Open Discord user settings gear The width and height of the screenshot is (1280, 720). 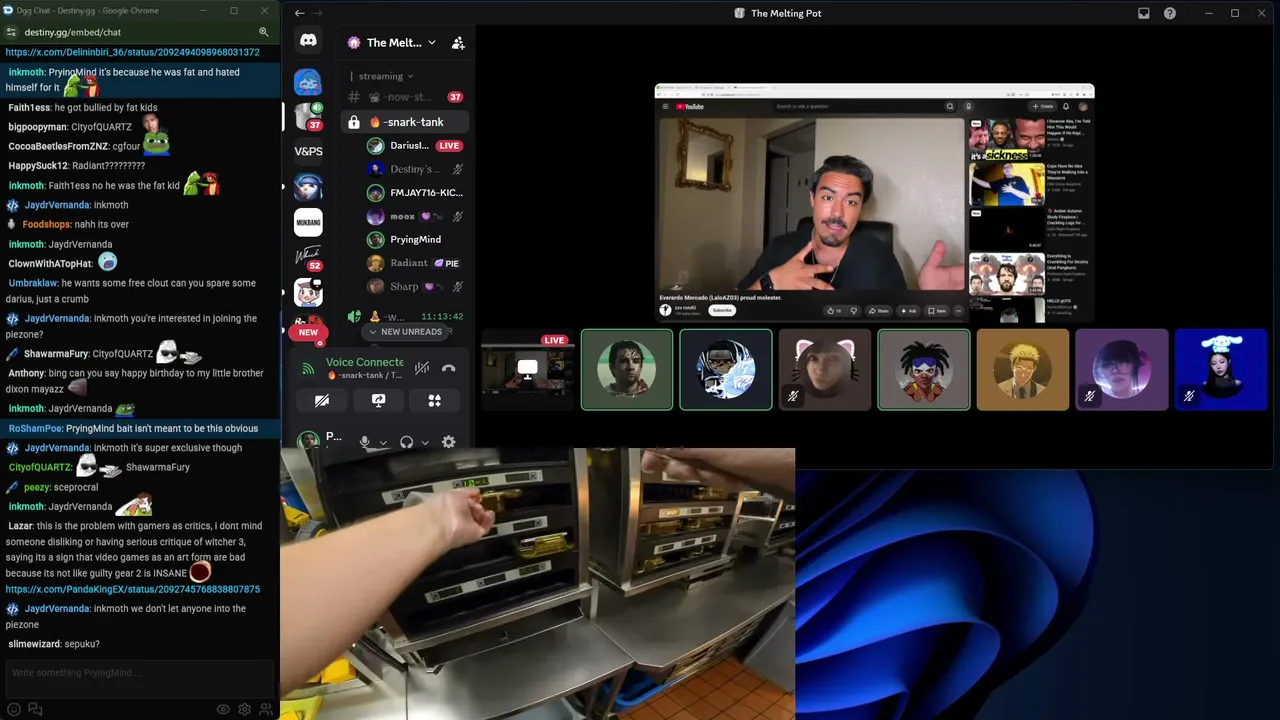pyautogui.click(x=449, y=442)
